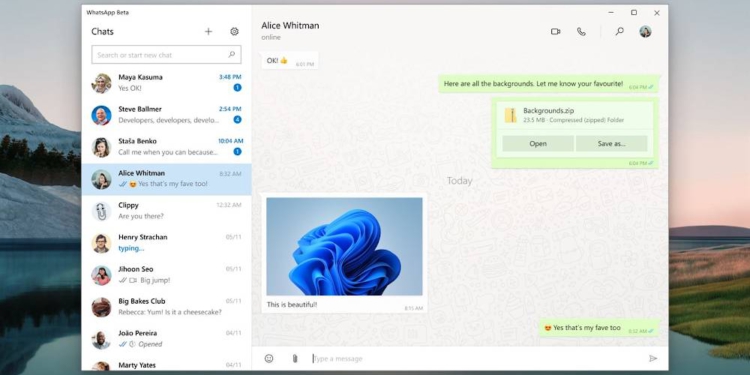
Task: Start a new chat with plus icon
Action: pos(208,32)
